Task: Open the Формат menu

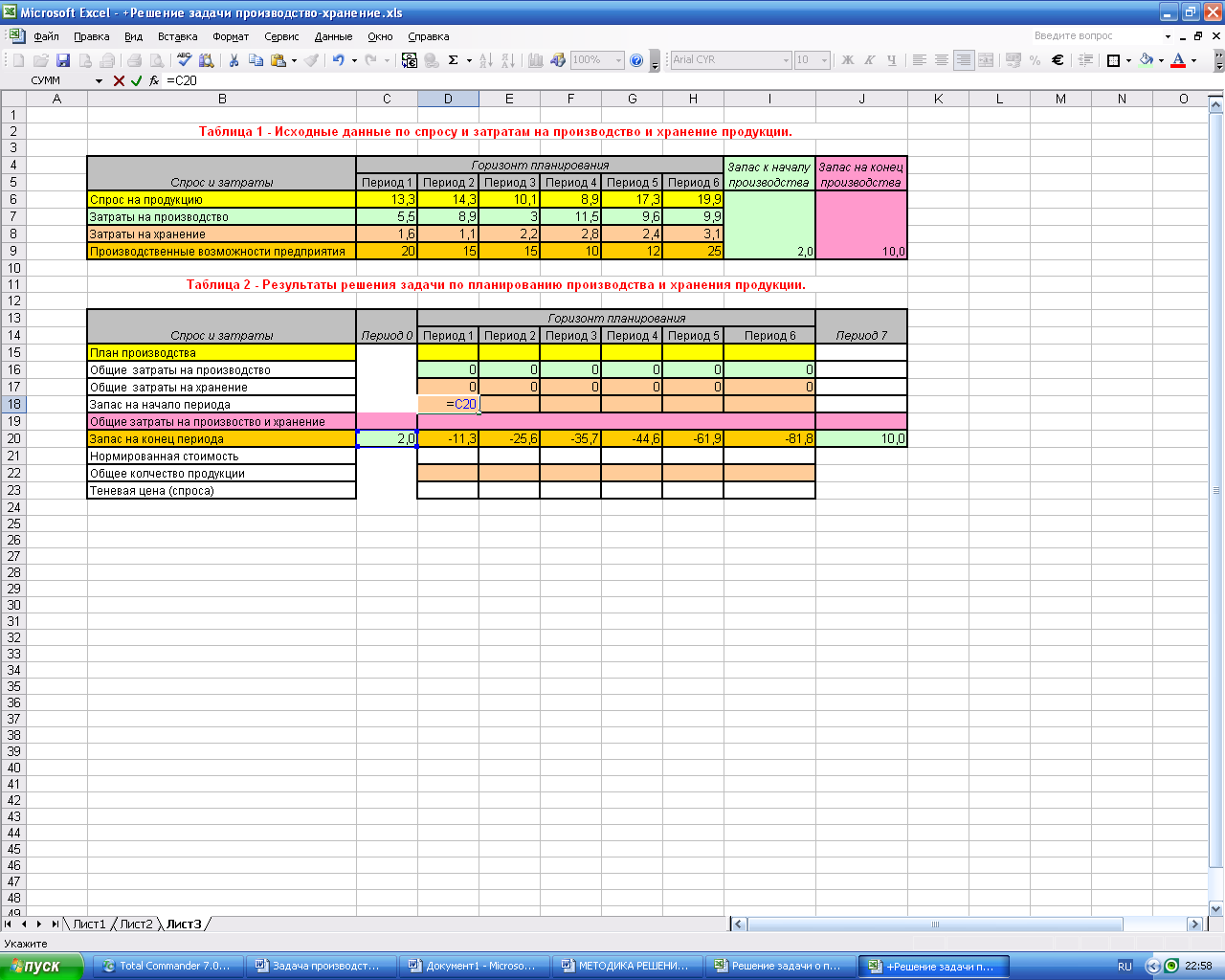Action: point(231,36)
